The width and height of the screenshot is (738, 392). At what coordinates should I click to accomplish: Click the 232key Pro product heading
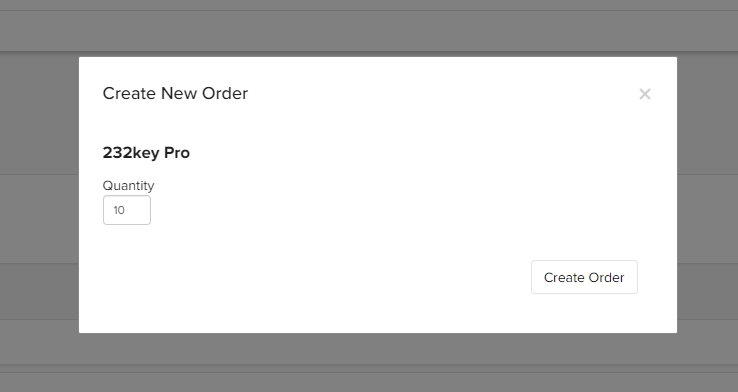tap(146, 153)
